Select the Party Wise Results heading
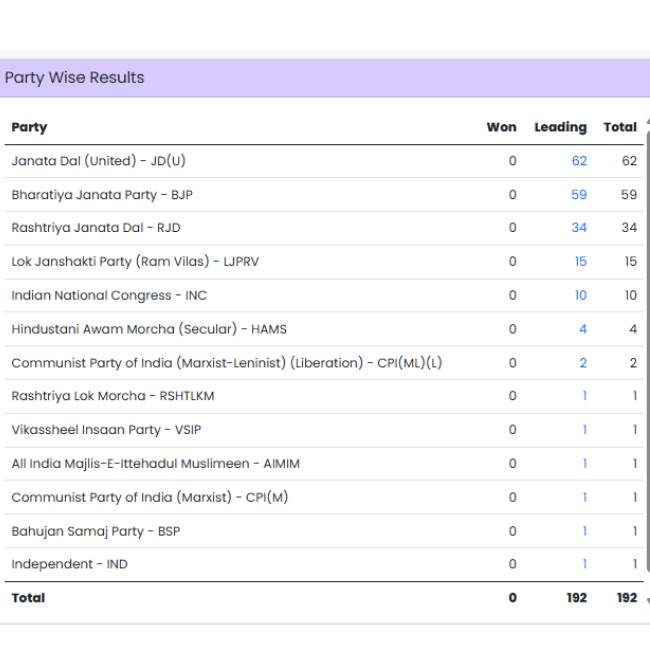The image size is (650, 650). coord(75,78)
